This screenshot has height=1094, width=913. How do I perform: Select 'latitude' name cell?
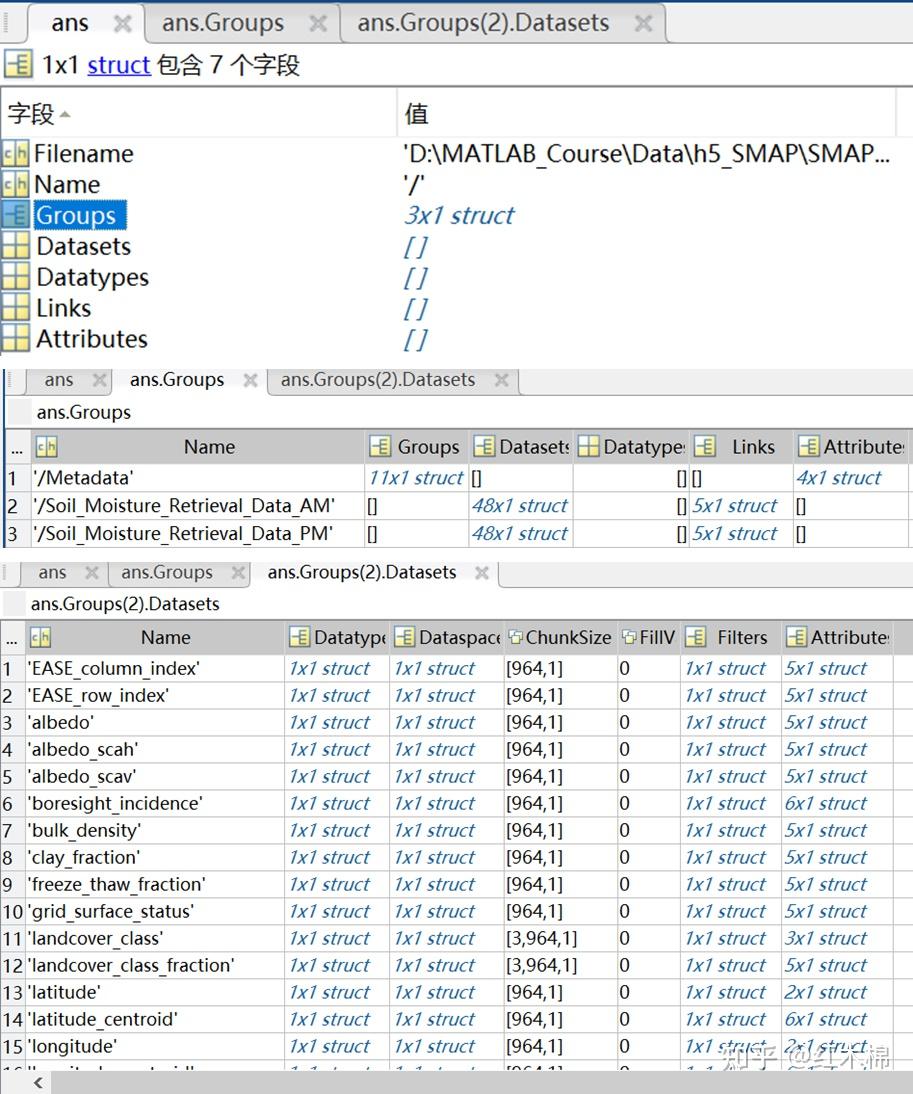pyautogui.click(x=155, y=992)
